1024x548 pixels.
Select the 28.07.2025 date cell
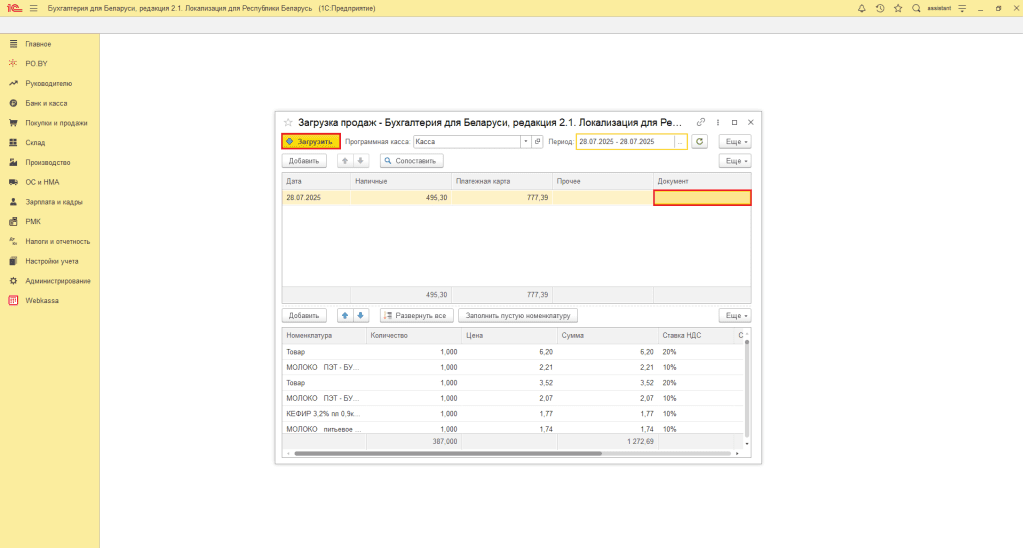(316, 197)
